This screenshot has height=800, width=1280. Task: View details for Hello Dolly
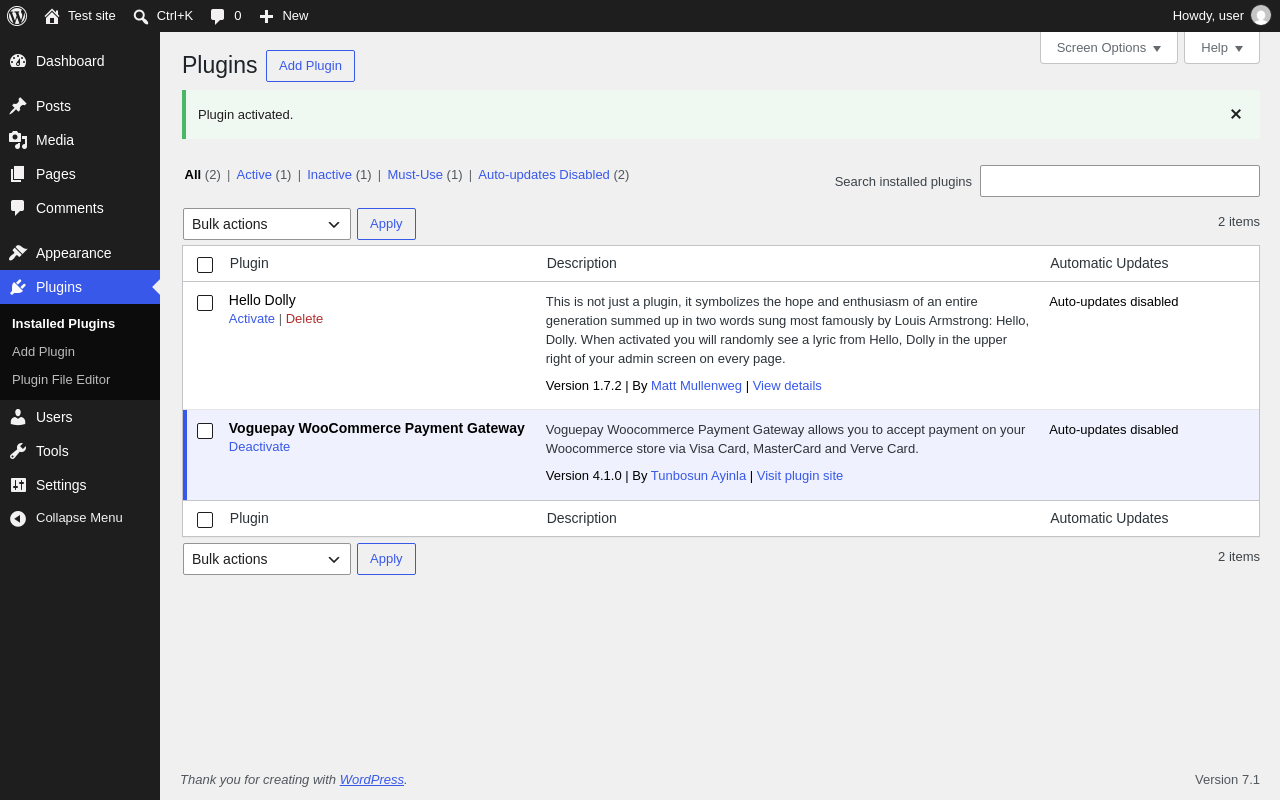tap(787, 386)
